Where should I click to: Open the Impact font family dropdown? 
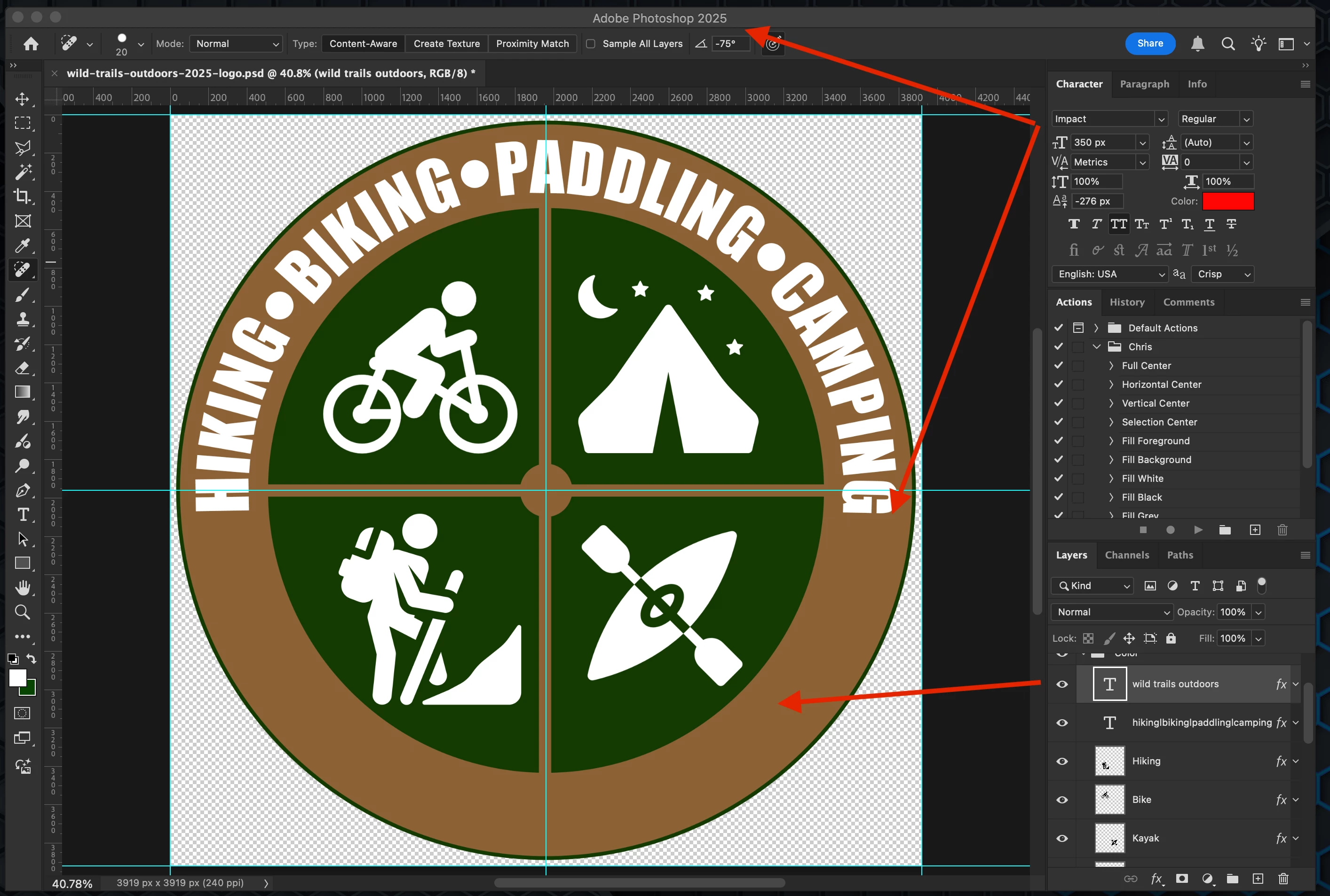[1161, 119]
